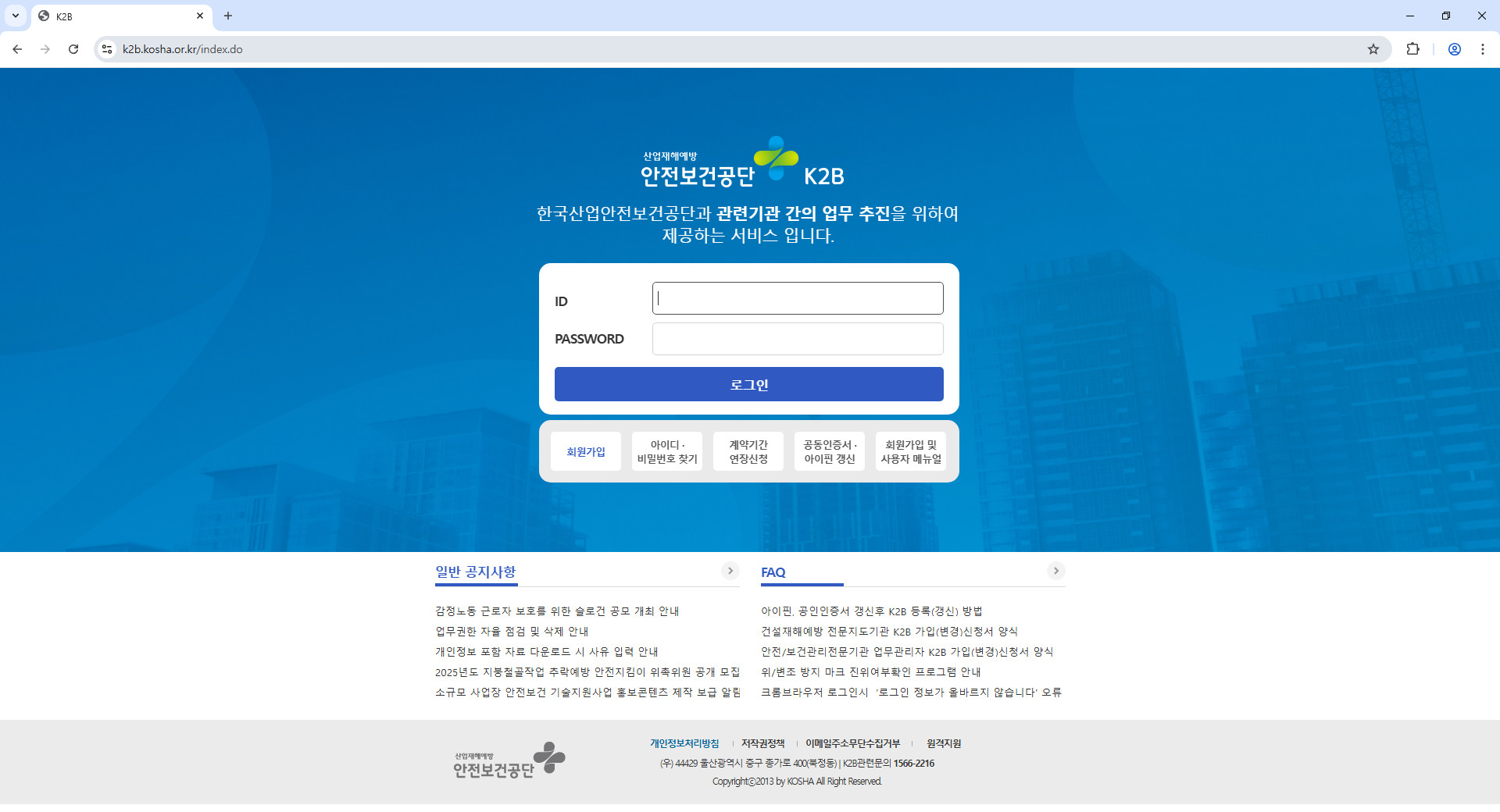Open FAQ 아이핀, 공인인증서 갱신후 K2B 등록 방법
Image resolution: width=1500 pixels, height=812 pixels.
[872, 611]
